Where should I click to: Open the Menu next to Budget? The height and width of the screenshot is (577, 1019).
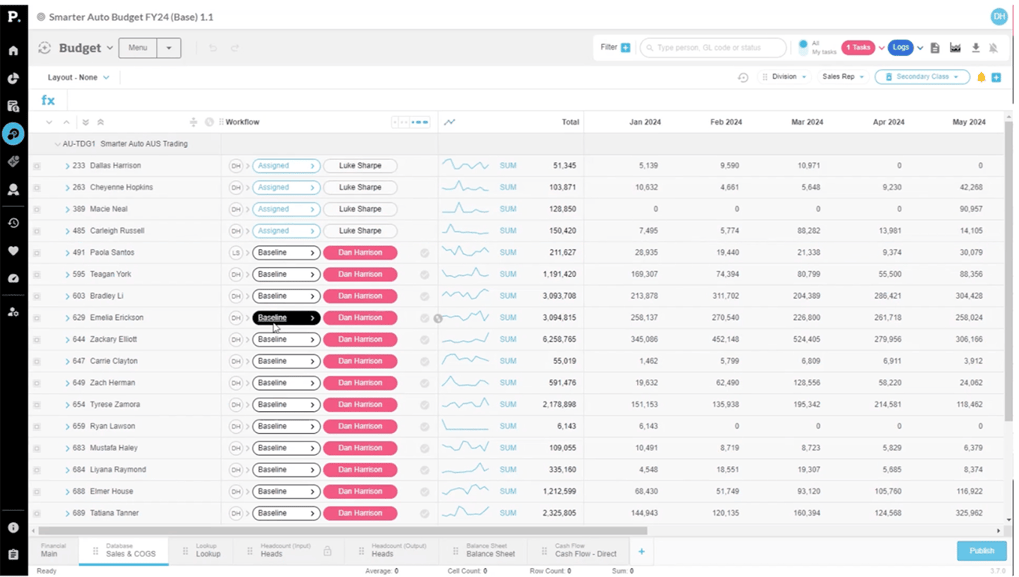(135, 47)
